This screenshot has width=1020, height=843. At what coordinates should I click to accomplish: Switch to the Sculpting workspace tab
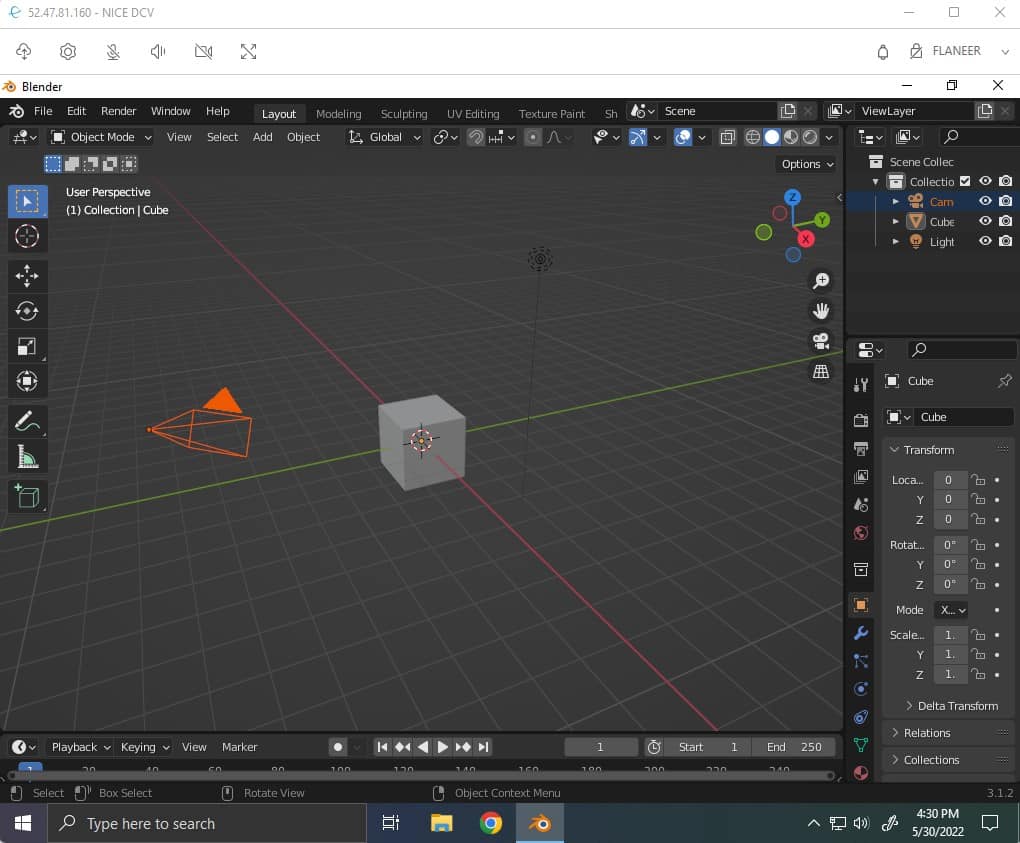404,114
